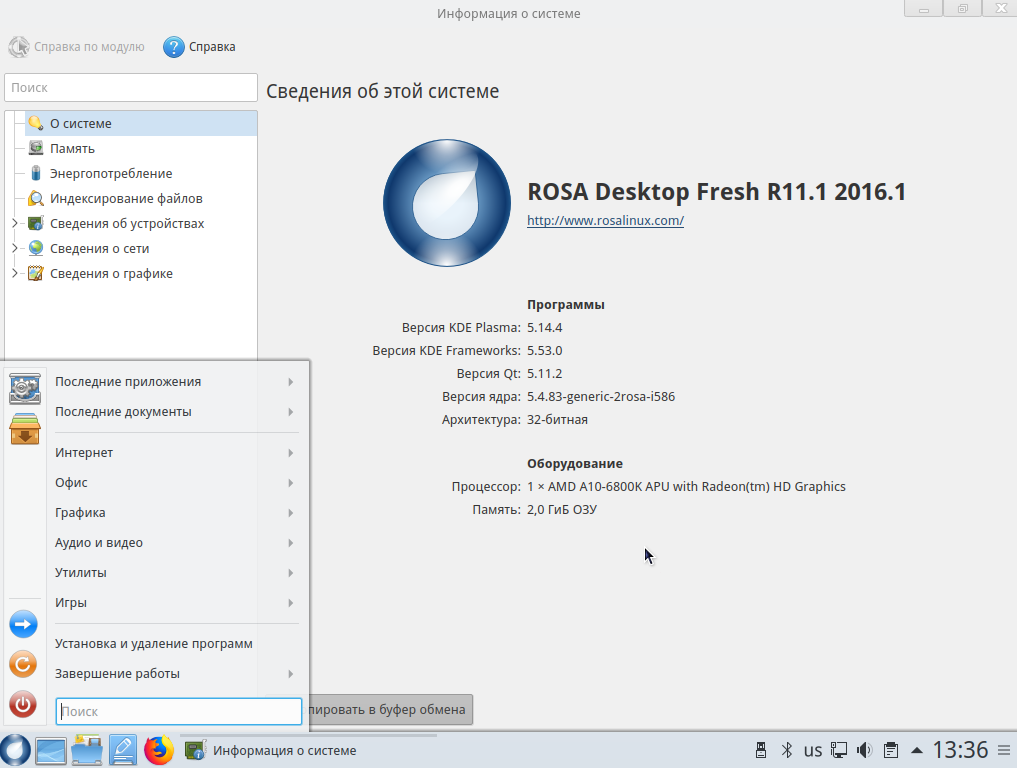Click Установка и удаление программ
Screen dimensions: 1017x768
click(175, 643)
